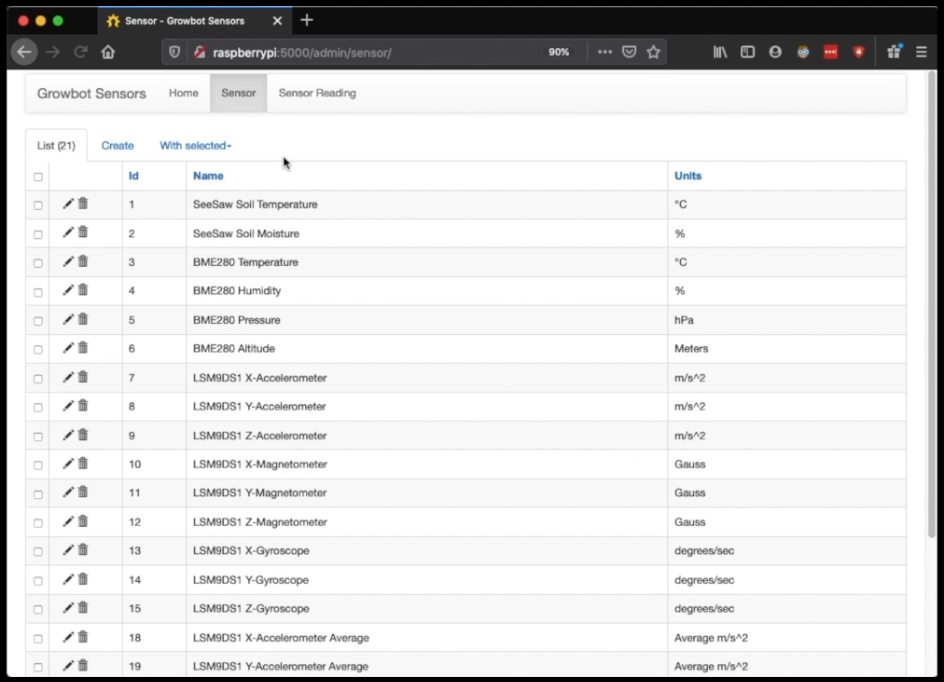
Task: Toggle the select-all checkbox in table header
Action: coord(38,177)
